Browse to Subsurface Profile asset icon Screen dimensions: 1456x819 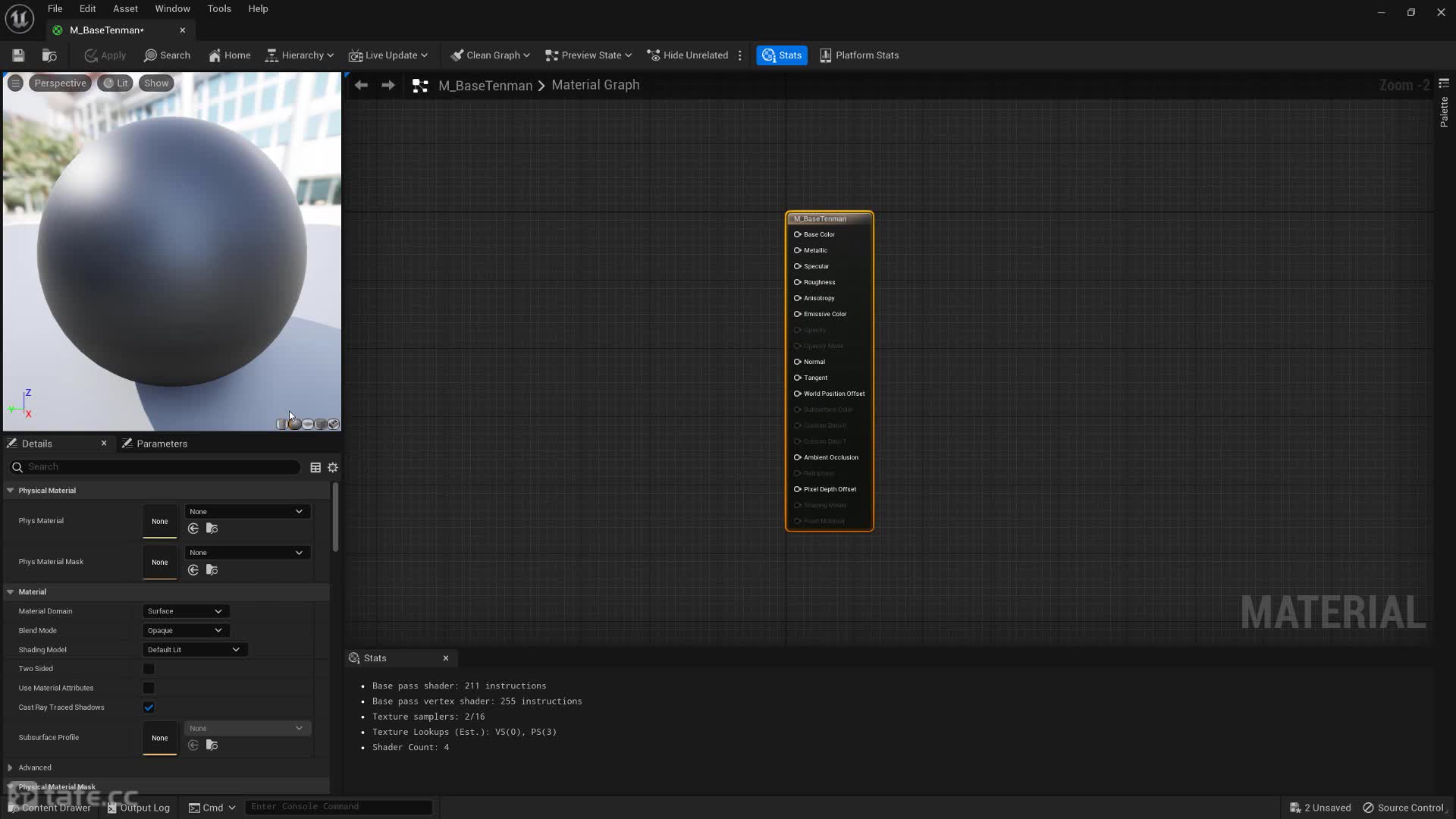point(212,745)
